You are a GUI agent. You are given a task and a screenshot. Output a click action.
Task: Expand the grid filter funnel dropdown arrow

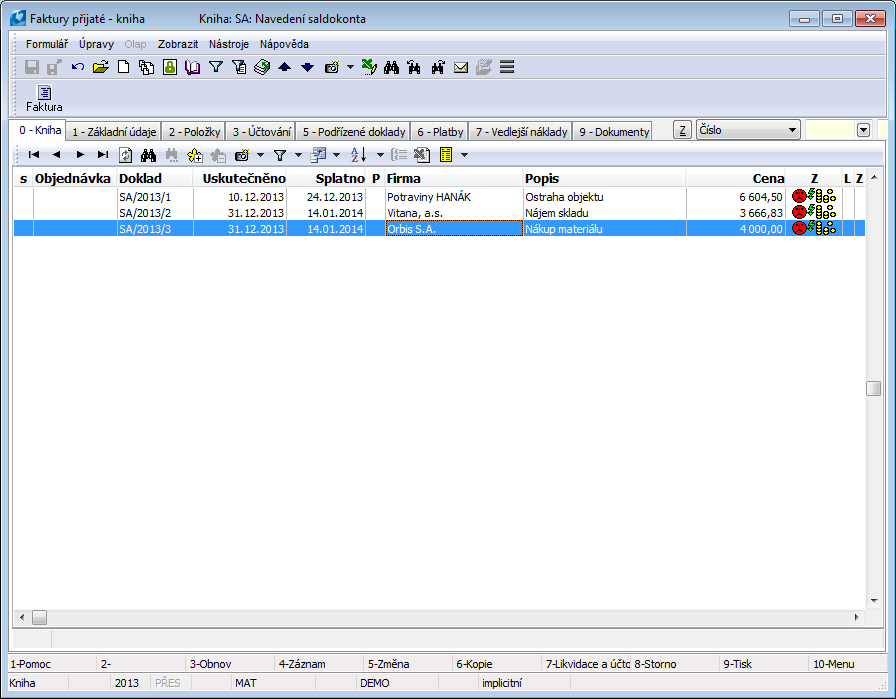(x=298, y=155)
